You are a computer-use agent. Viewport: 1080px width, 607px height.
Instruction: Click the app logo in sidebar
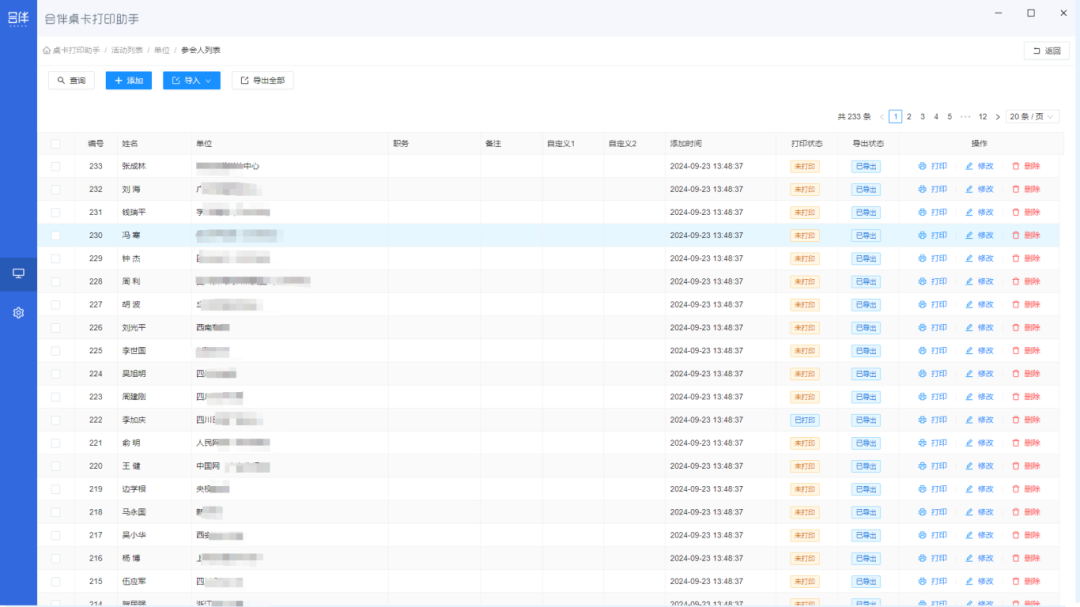tap(19, 18)
